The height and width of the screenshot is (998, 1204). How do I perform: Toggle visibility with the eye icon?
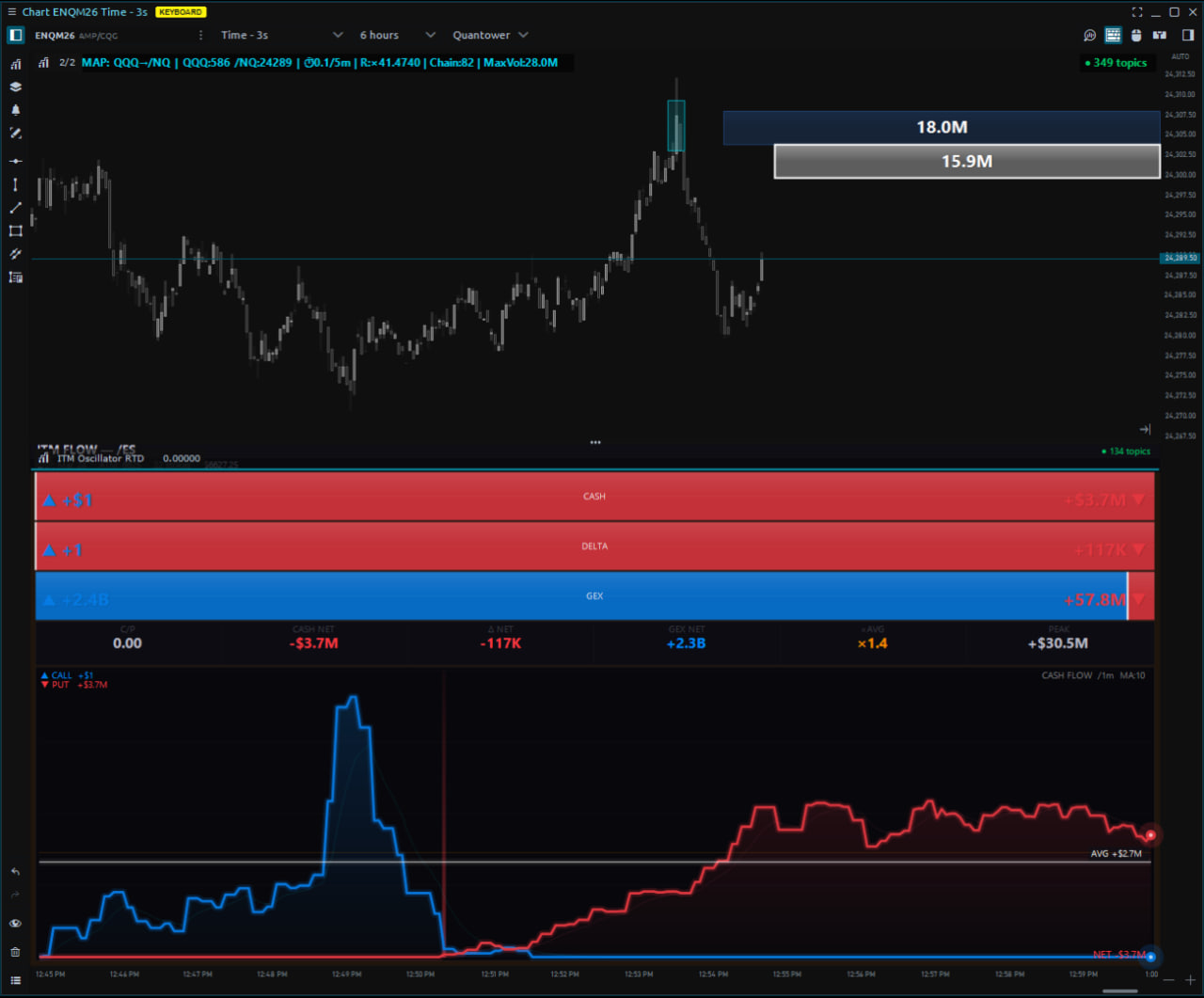15,924
